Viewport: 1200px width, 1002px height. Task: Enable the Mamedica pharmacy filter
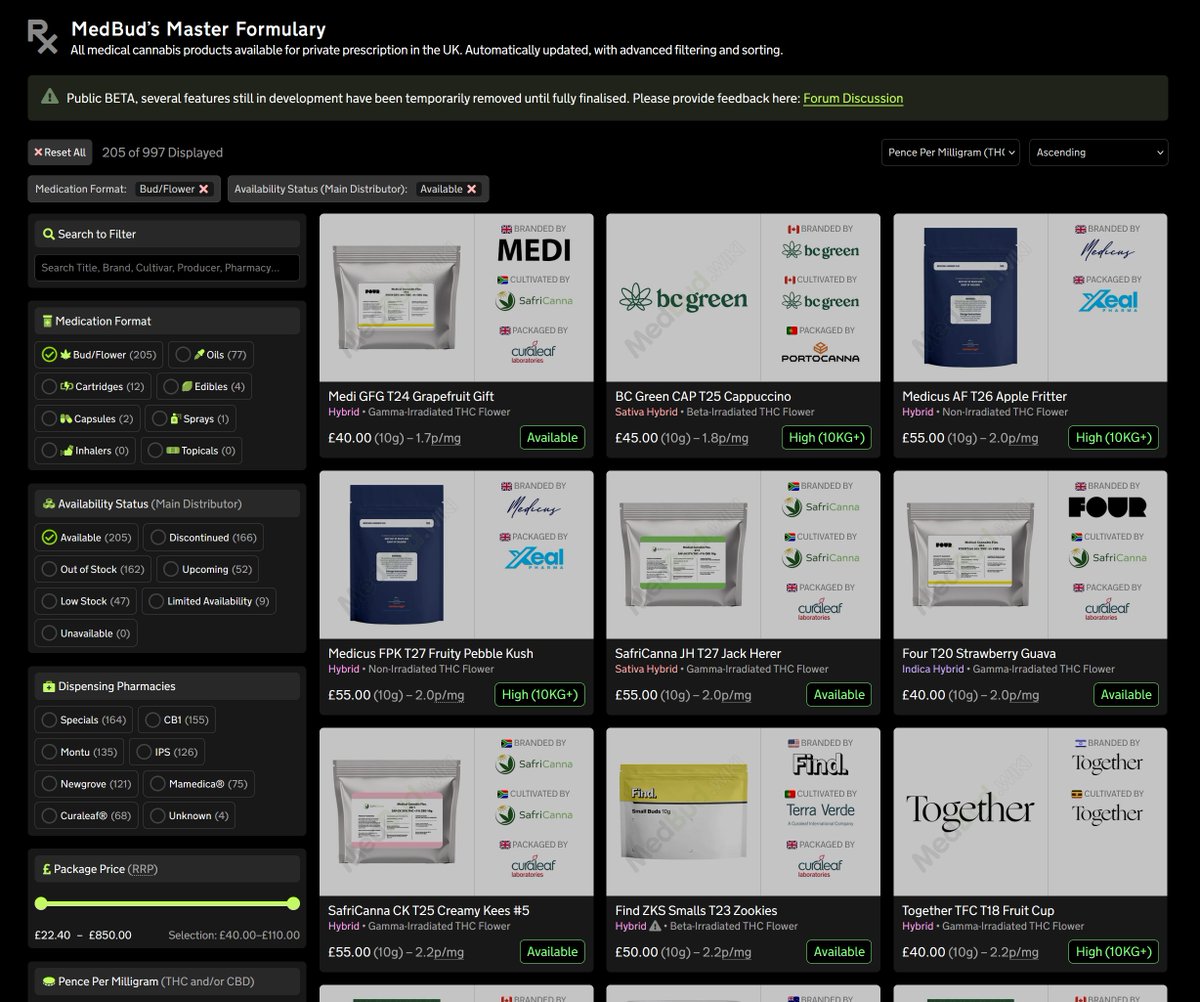(x=199, y=784)
